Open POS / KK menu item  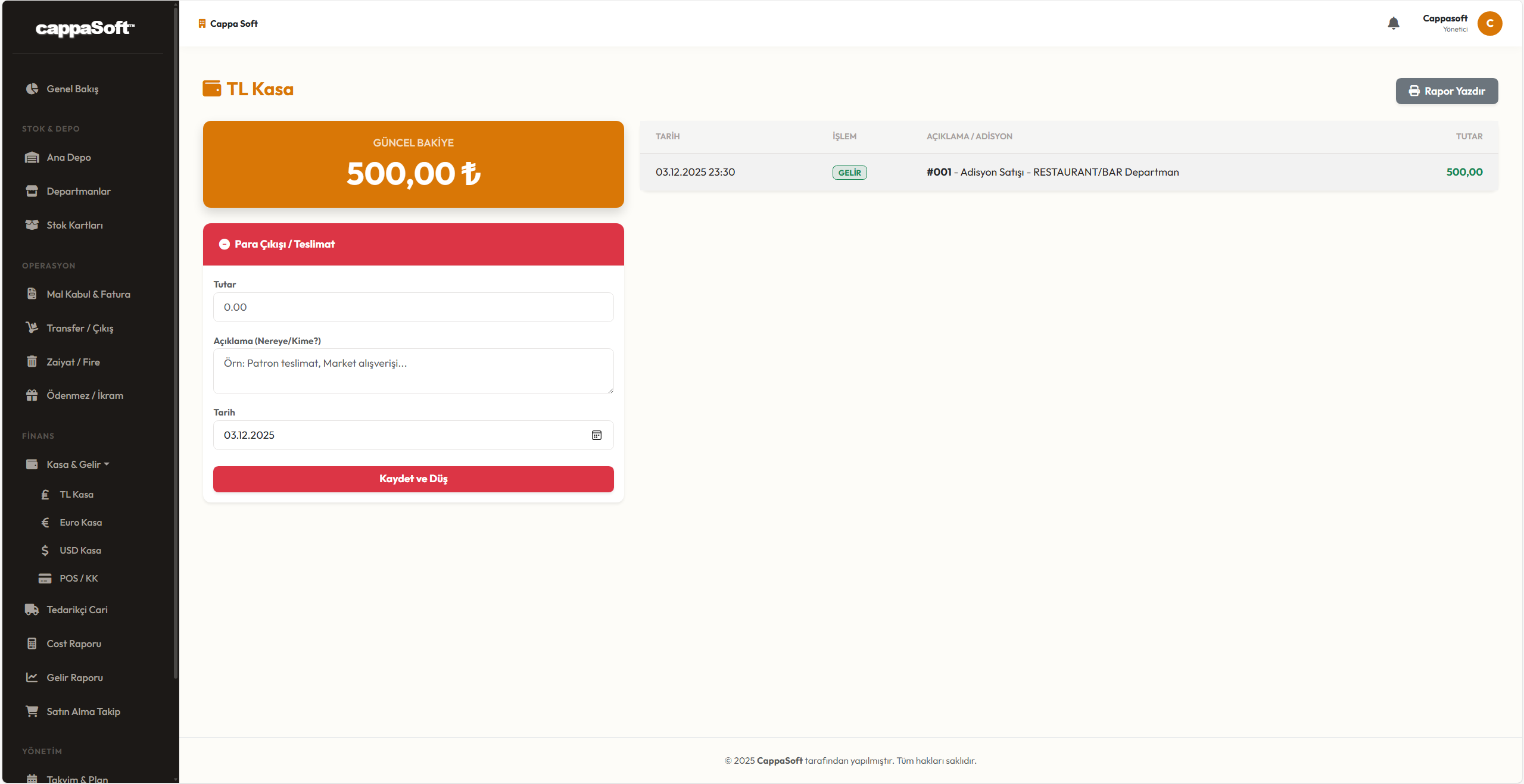coord(79,578)
